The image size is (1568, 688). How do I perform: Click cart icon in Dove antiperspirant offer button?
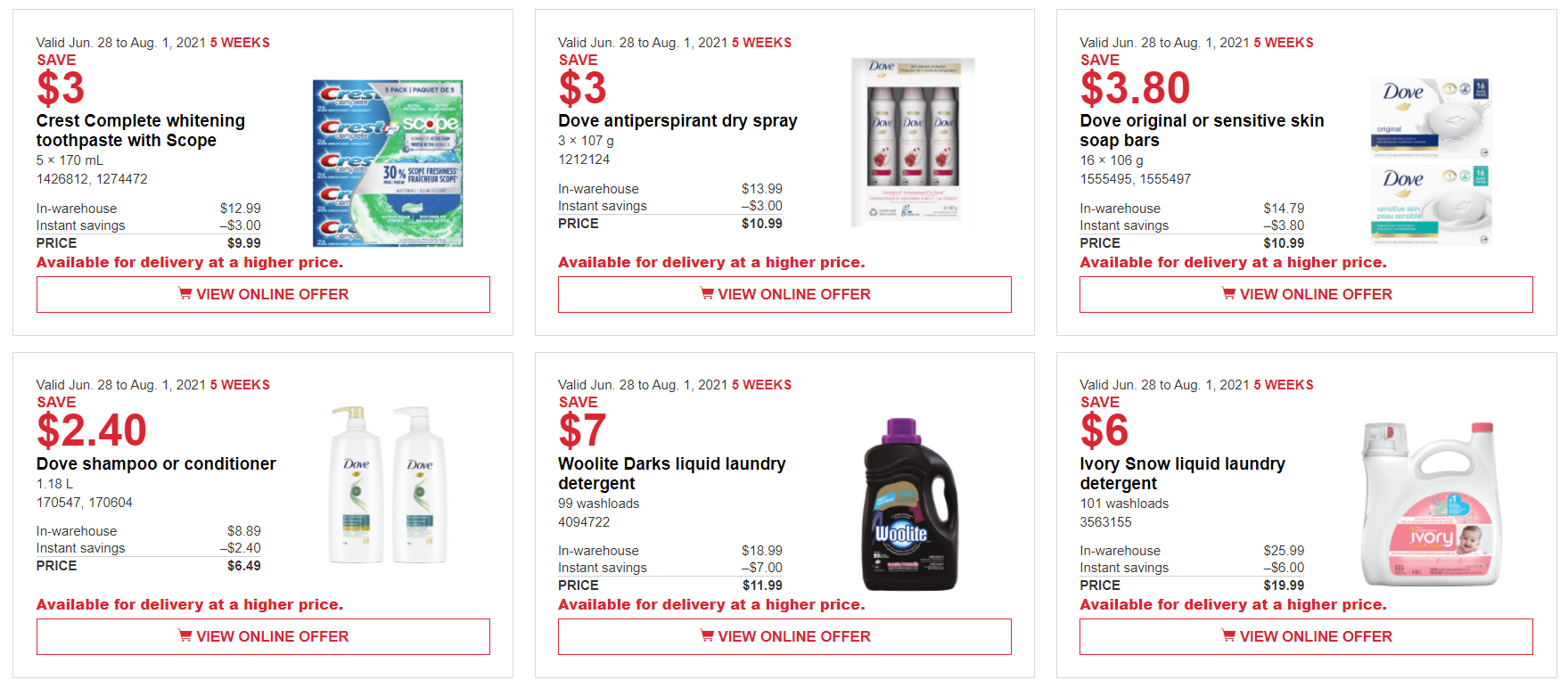[x=707, y=293]
